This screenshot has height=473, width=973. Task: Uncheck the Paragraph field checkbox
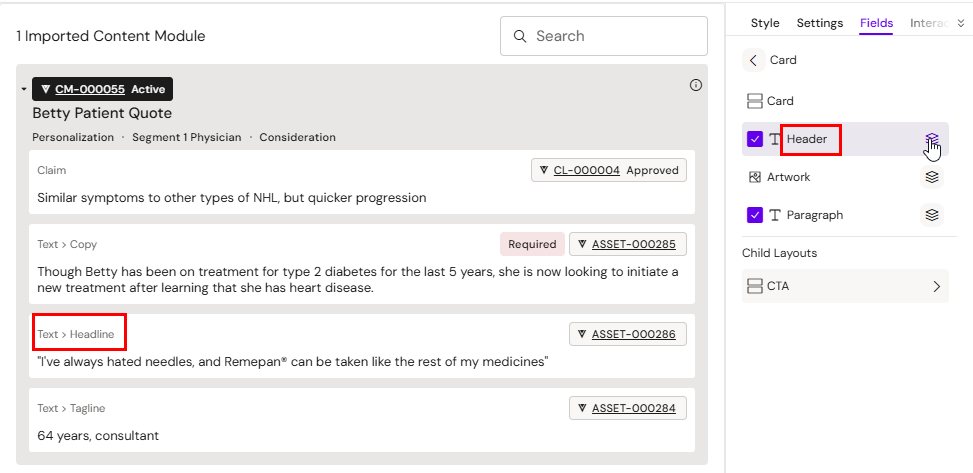click(x=755, y=215)
